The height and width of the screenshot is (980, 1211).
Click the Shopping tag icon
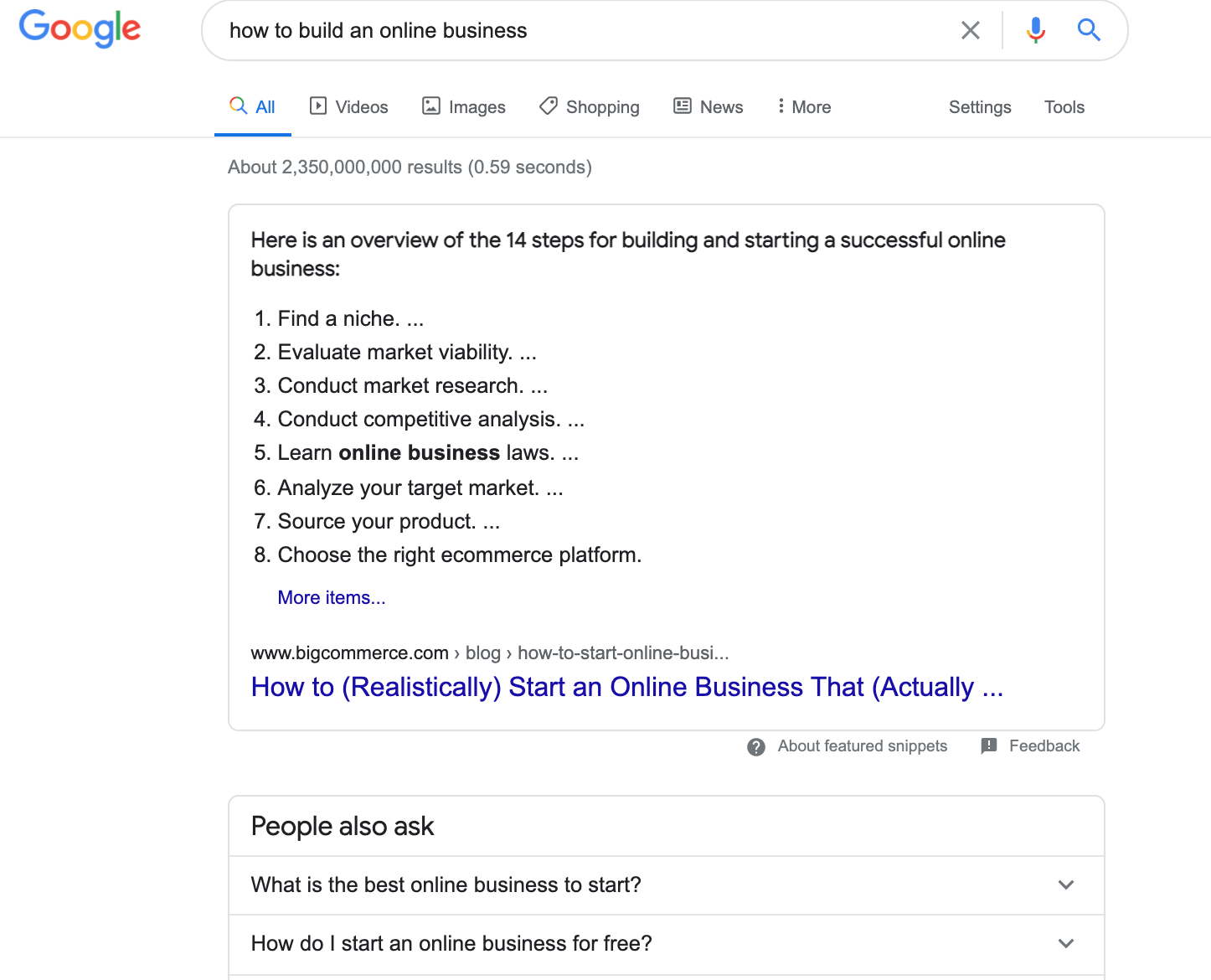(x=549, y=106)
